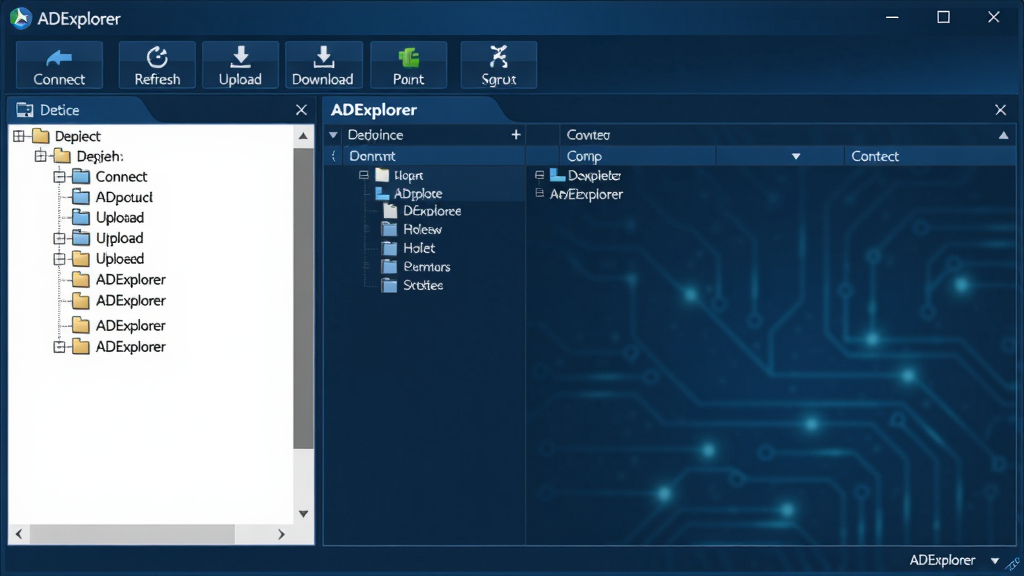Select the Hoprt folder icon
The image size is (1024, 576).
(383, 175)
